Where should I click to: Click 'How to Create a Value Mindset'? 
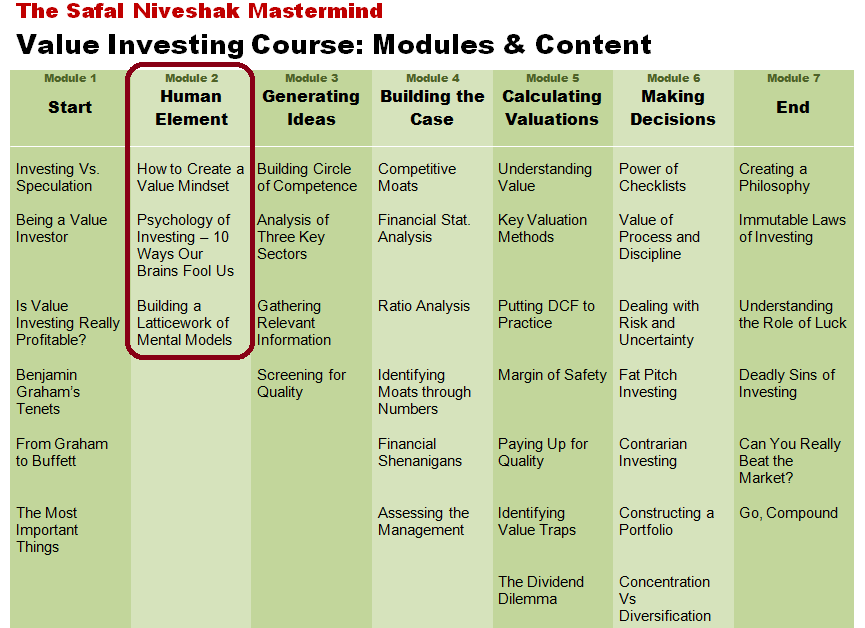point(190,177)
